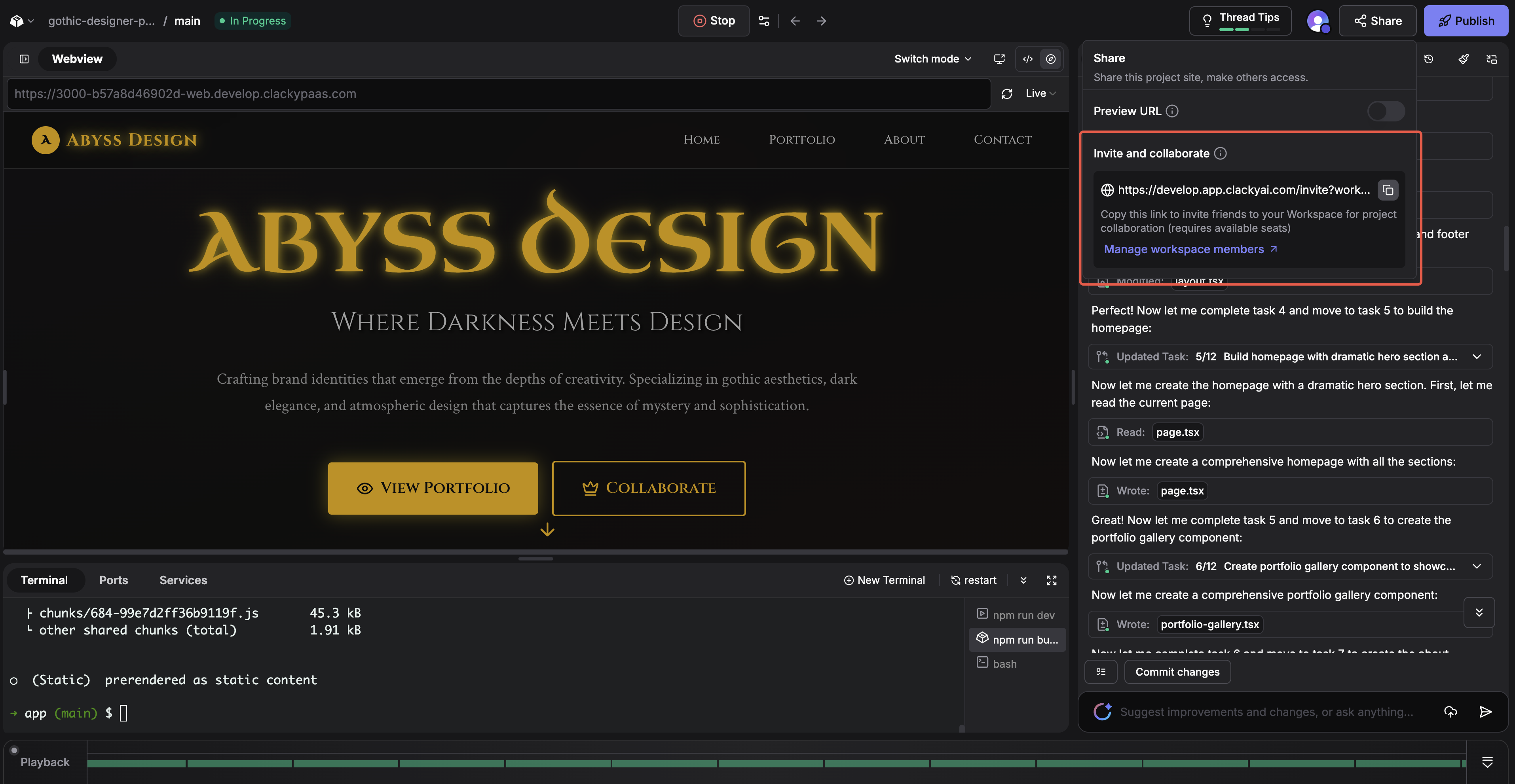Select the Terminal tab
Image resolution: width=1515 pixels, height=784 pixels.
coord(44,580)
